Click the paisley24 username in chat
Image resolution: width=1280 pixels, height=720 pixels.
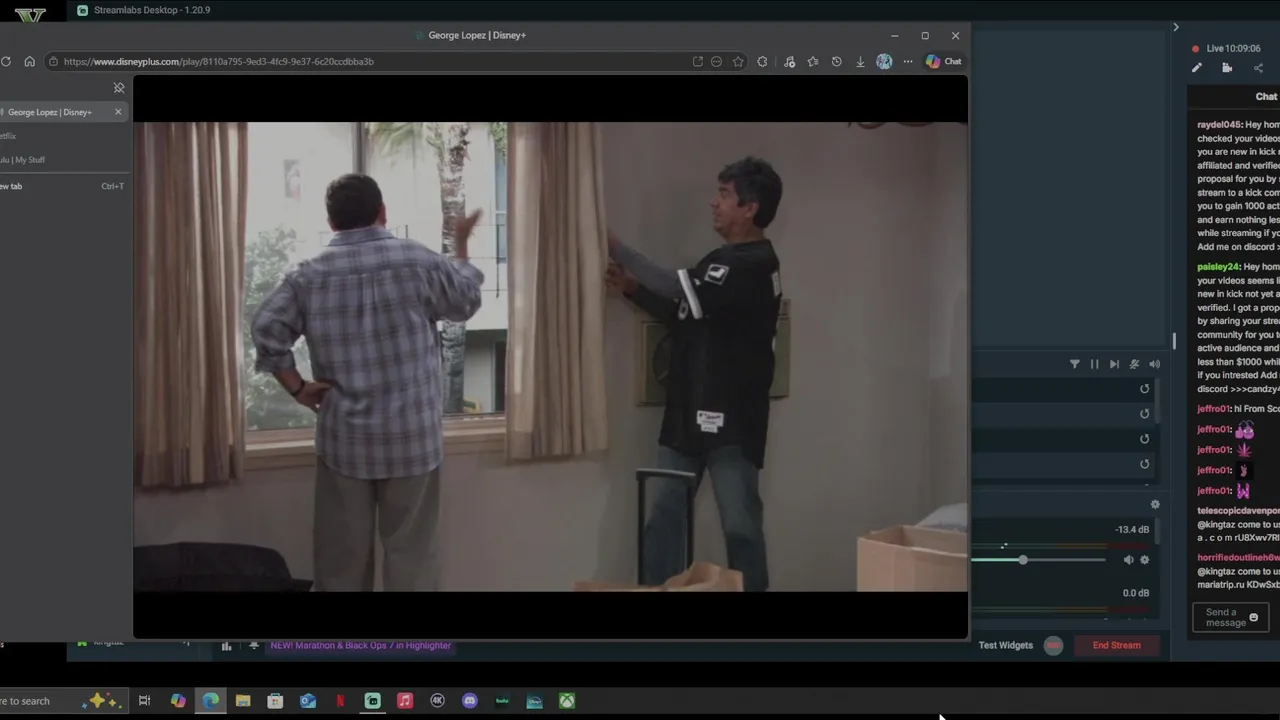pyautogui.click(x=1219, y=267)
